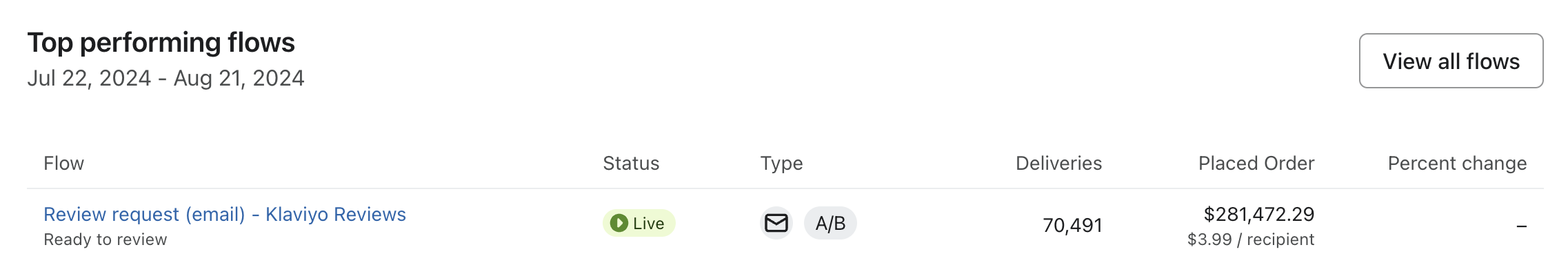1568x254 pixels.
Task: Click the email envelope type icon
Action: tap(776, 224)
